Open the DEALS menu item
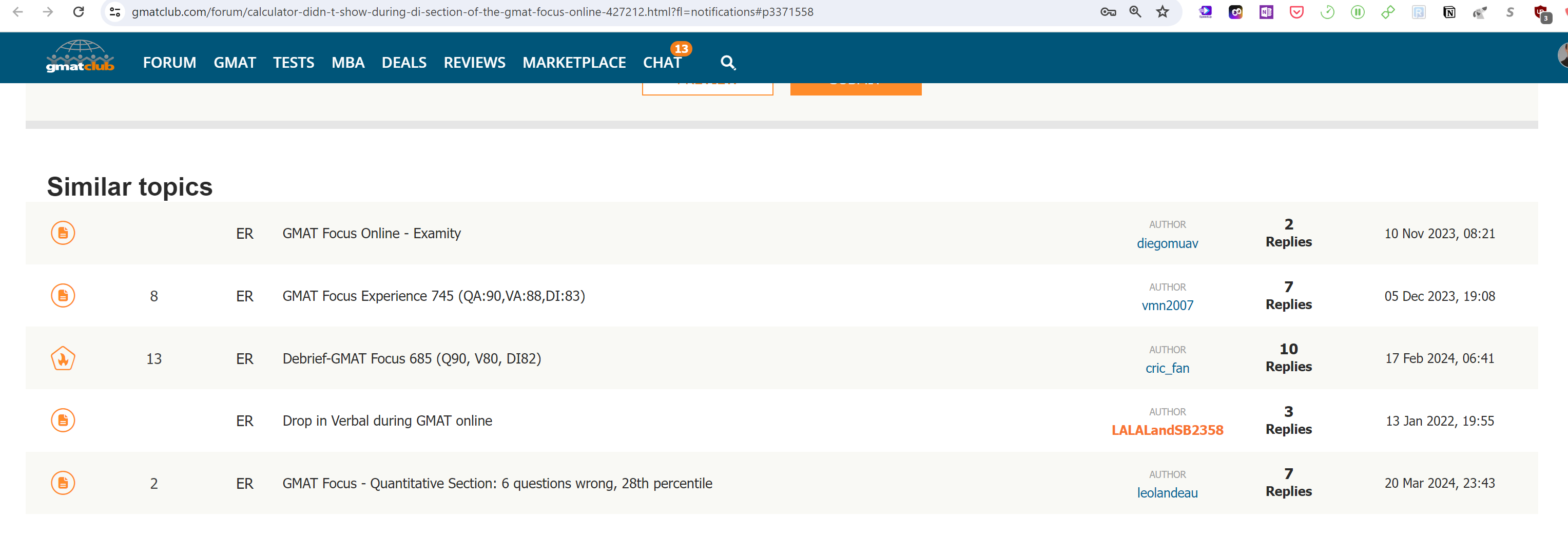Viewport: 1568px width, 554px height. [403, 62]
